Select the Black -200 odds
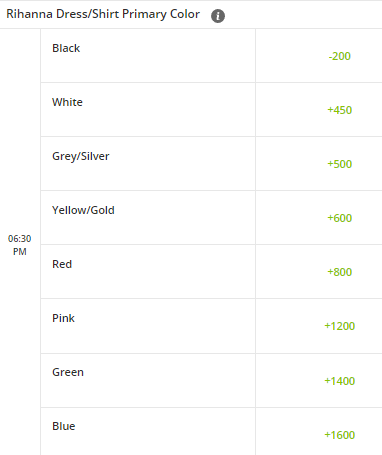 click(x=339, y=56)
